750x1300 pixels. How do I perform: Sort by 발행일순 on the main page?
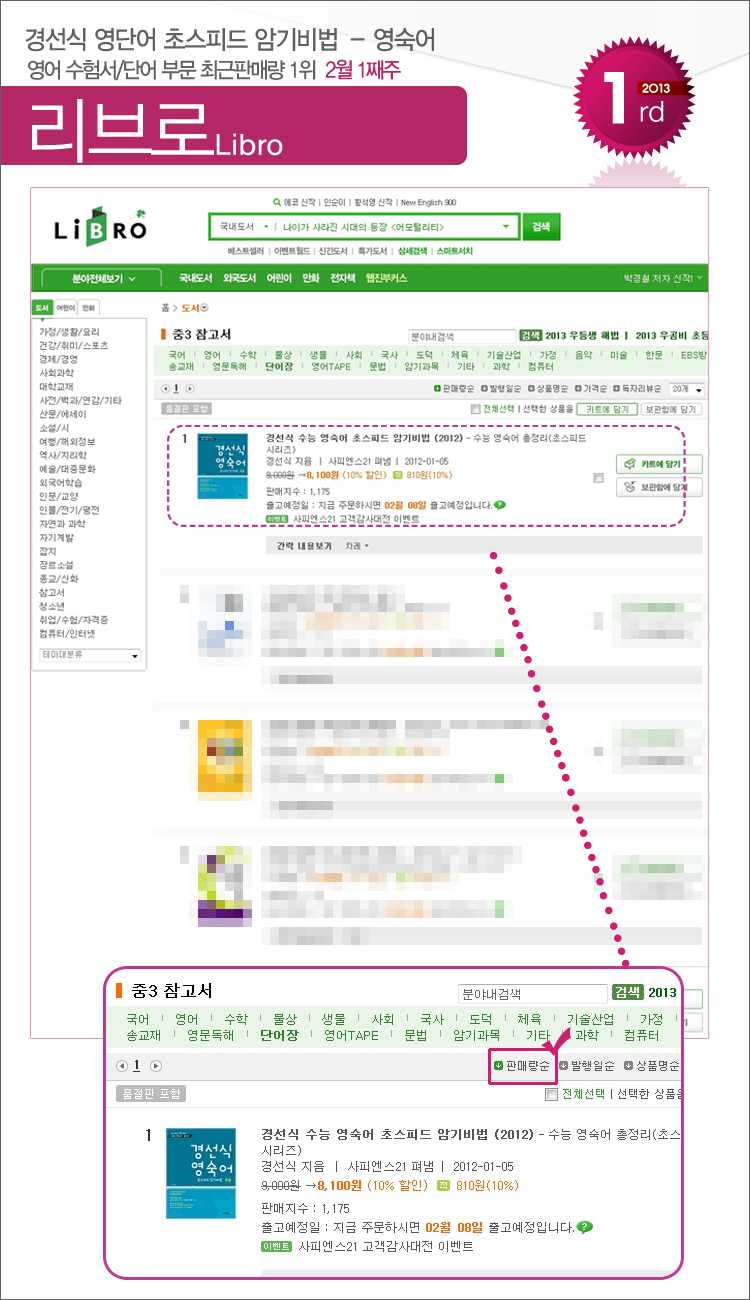point(503,388)
